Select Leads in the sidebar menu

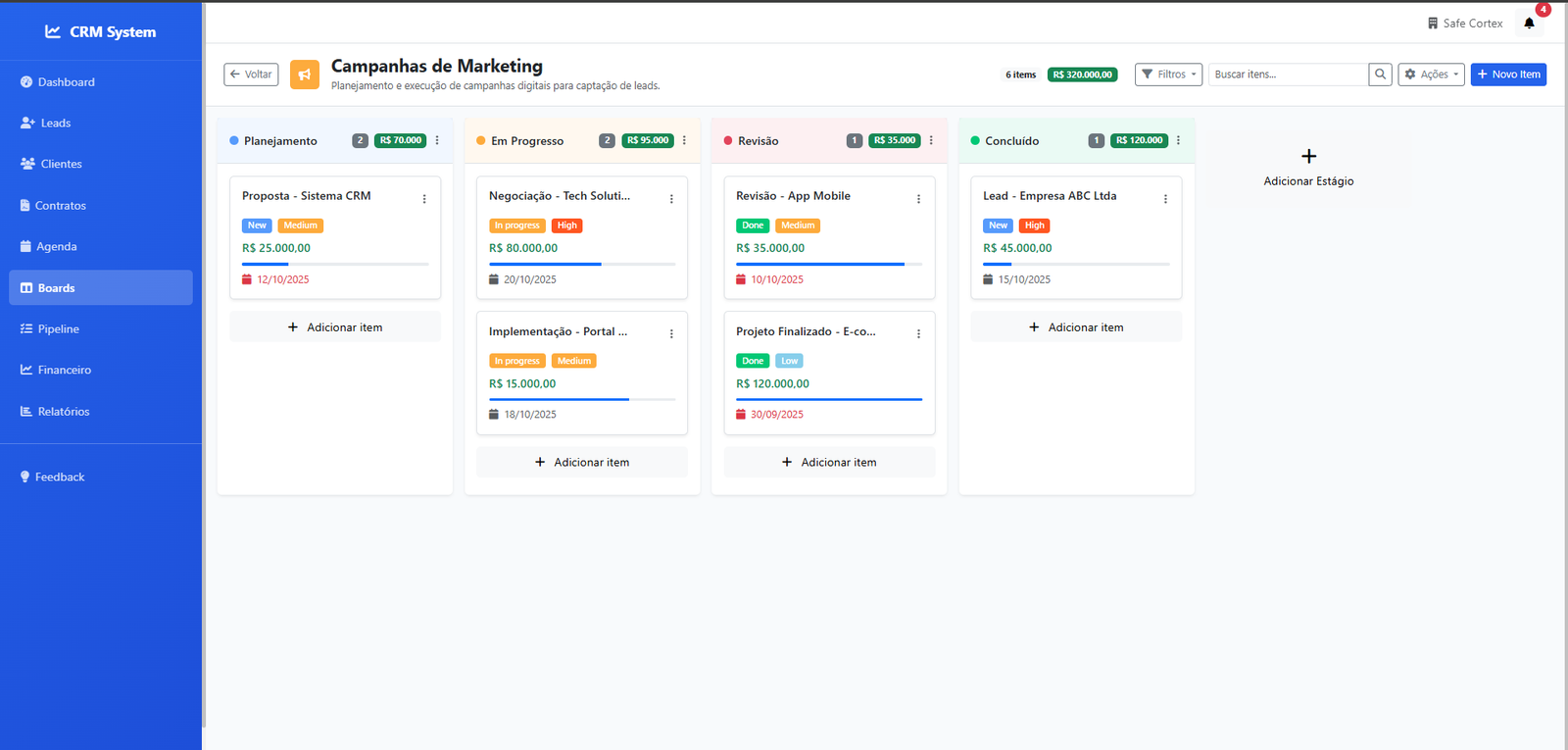pyautogui.click(x=55, y=124)
